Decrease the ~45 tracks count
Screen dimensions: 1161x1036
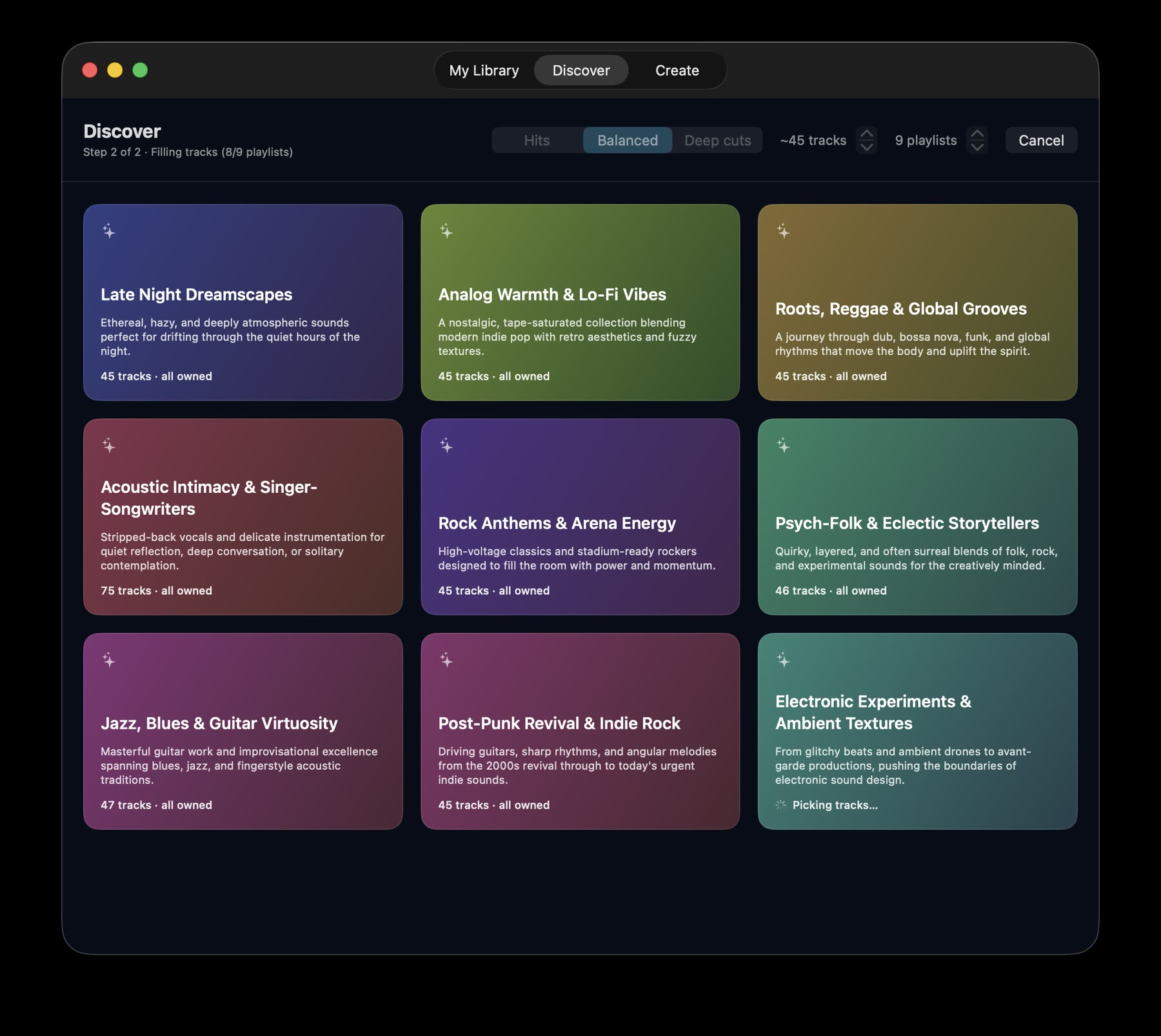coord(867,147)
